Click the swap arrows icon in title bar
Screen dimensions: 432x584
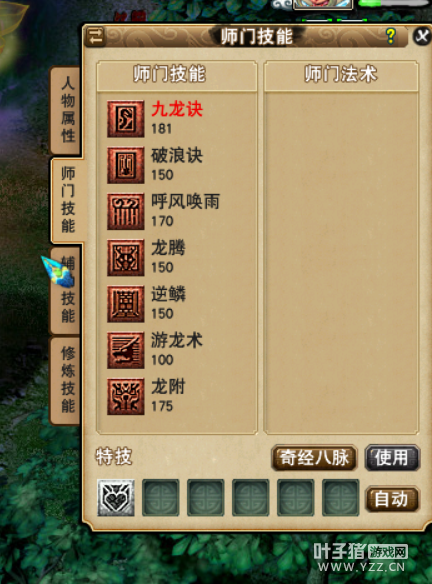click(96, 36)
